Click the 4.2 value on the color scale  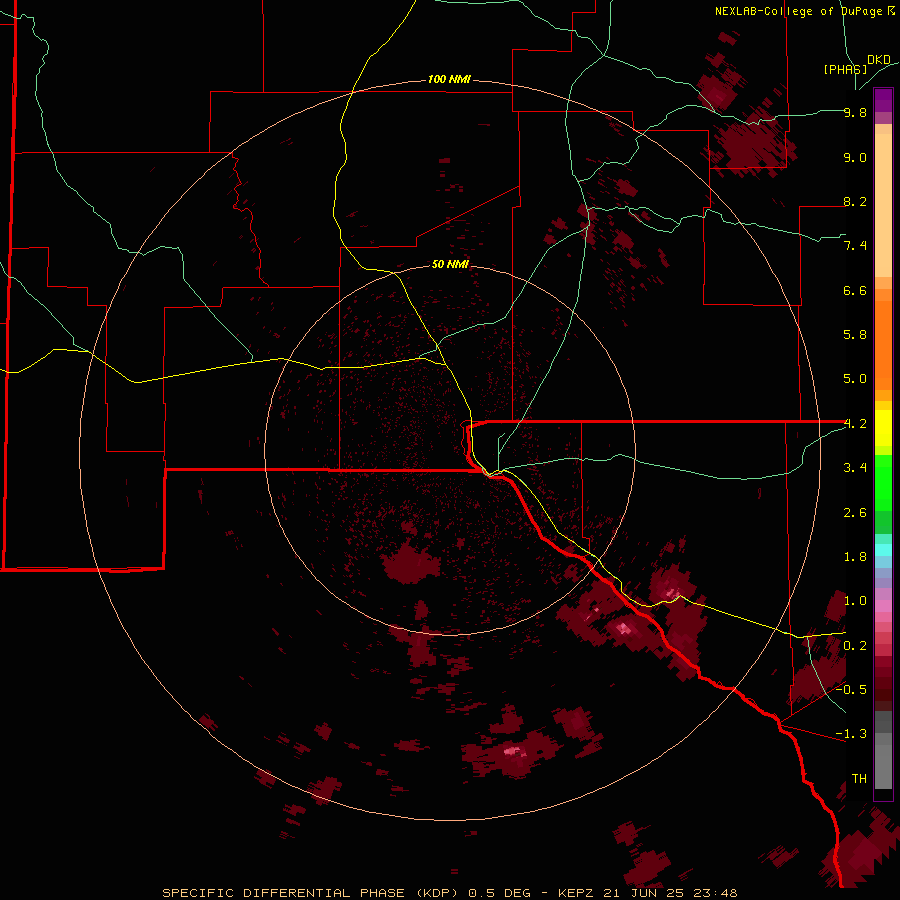pyautogui.click(x=855, y=424)
